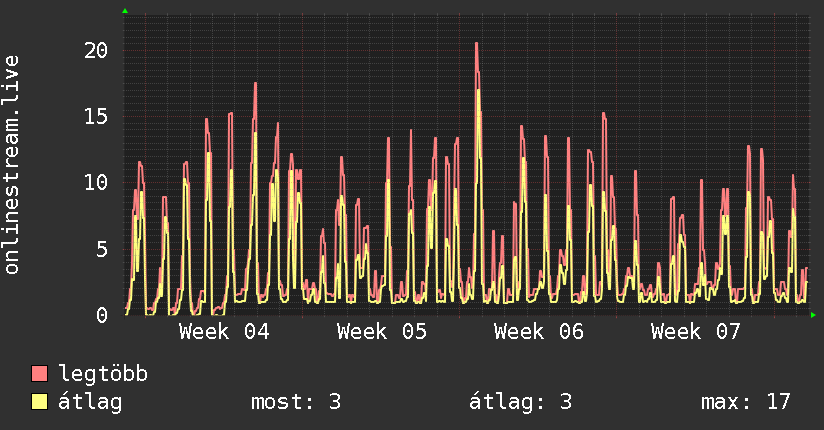Click the 15 tick label on y-axis

coord(95,116)
